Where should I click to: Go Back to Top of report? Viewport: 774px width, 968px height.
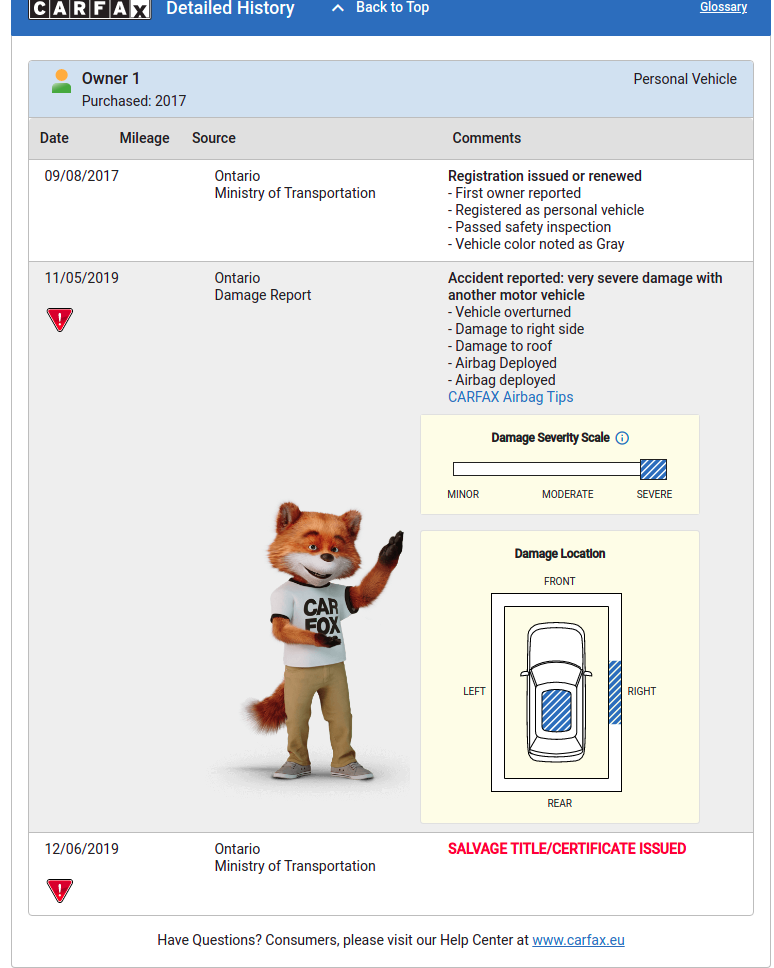click(x=392, y=7)
